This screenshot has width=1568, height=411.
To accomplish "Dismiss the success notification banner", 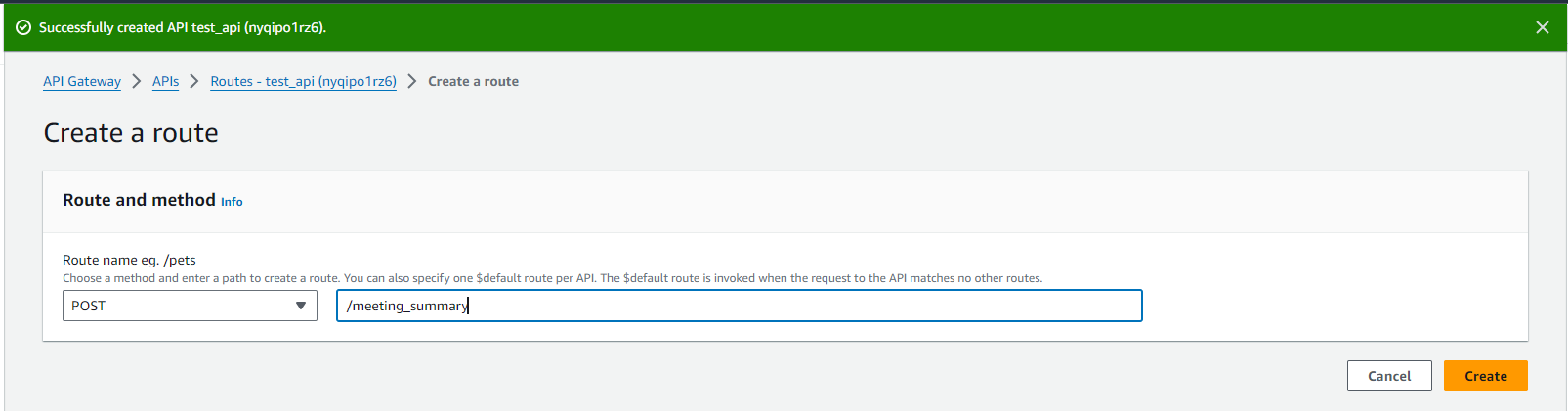I will [1542, 27].
